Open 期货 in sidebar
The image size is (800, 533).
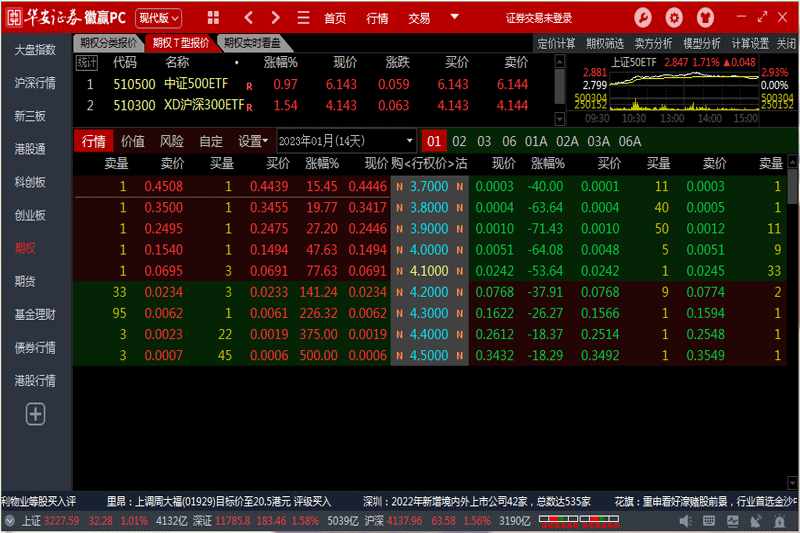pos(24,282)
